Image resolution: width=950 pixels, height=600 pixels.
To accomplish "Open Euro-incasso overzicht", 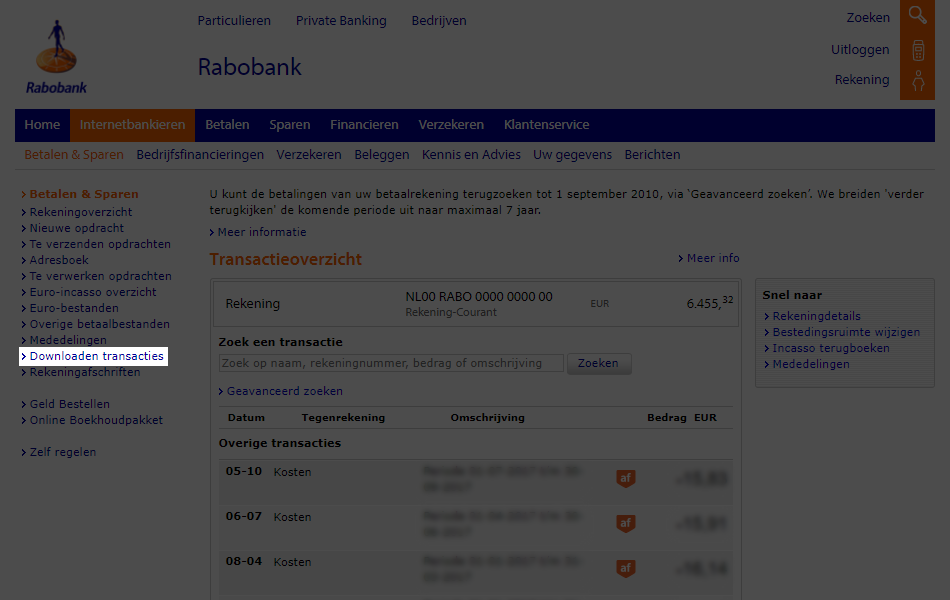I will pyautogui.click(x=93, y=292).
